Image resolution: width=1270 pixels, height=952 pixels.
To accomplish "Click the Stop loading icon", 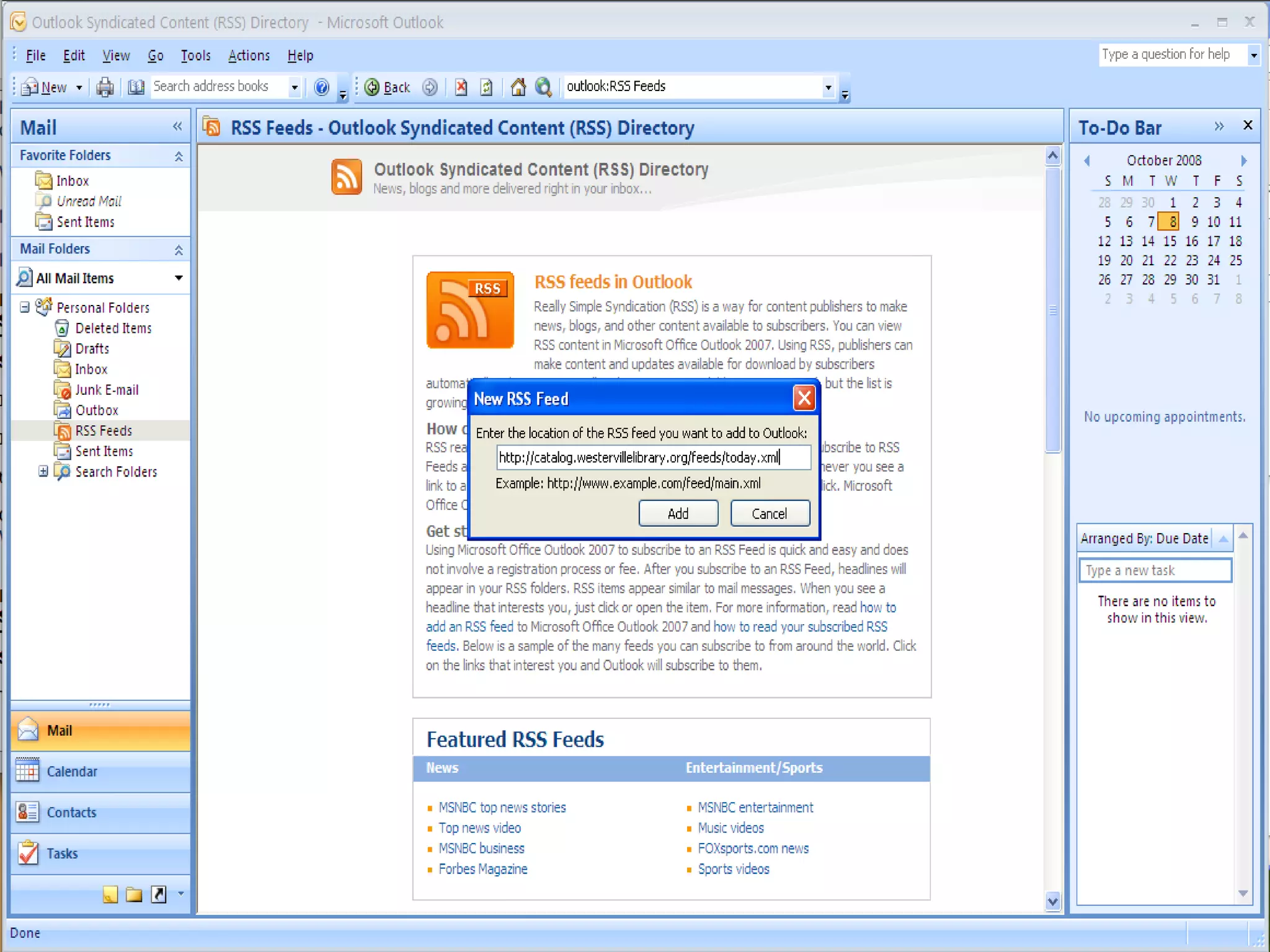I will pyautogui.click(x=461, y=87).
